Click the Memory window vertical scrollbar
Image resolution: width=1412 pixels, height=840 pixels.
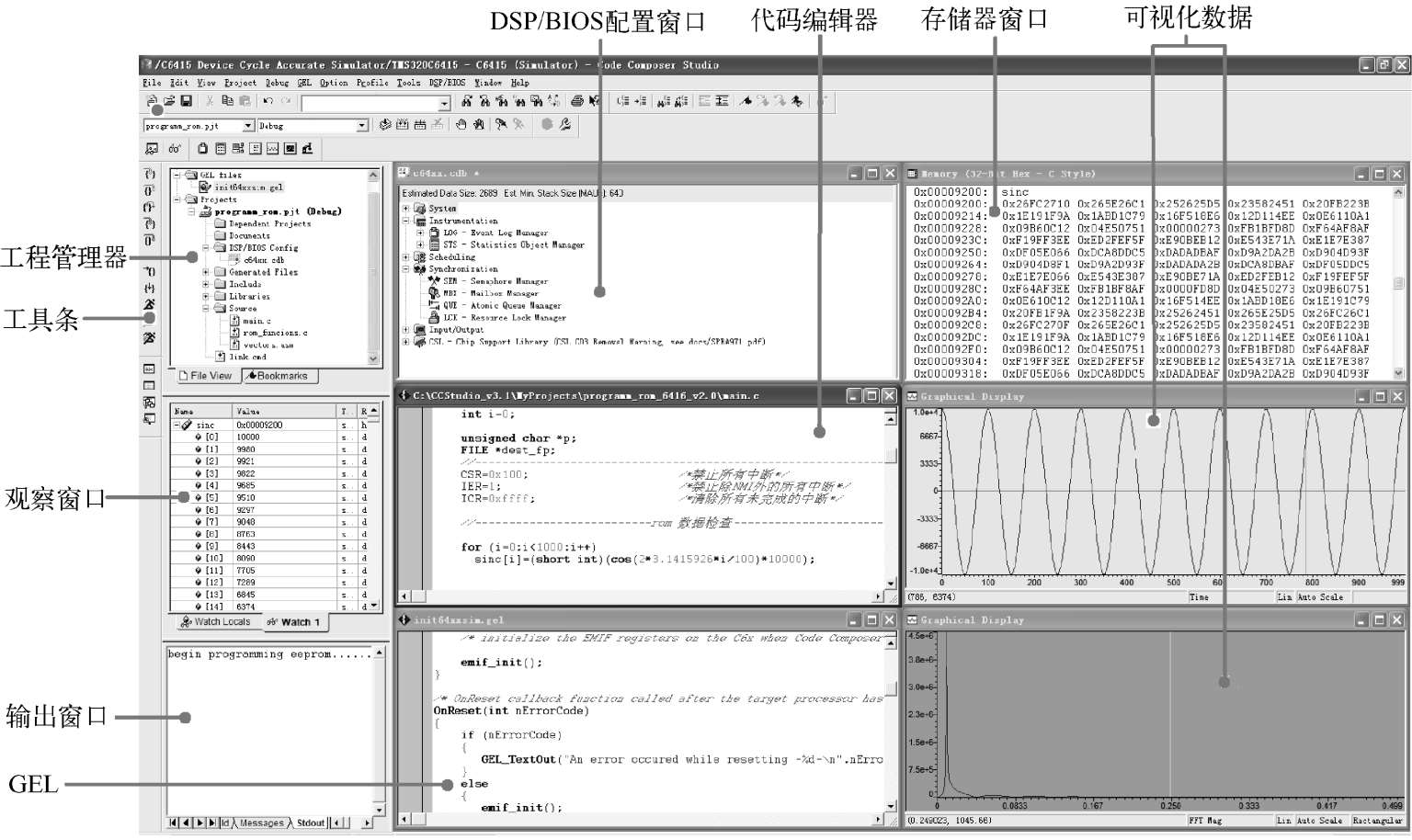point(1398,283)
